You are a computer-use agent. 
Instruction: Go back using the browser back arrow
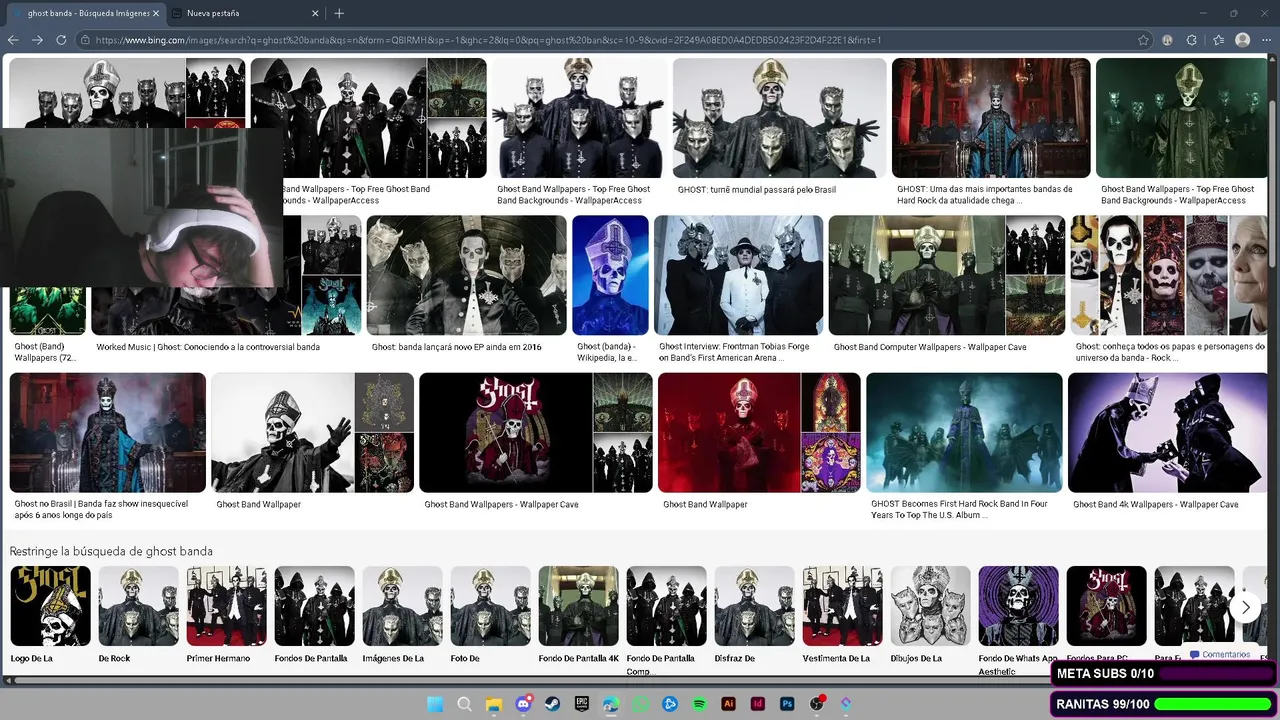point(13,40)
